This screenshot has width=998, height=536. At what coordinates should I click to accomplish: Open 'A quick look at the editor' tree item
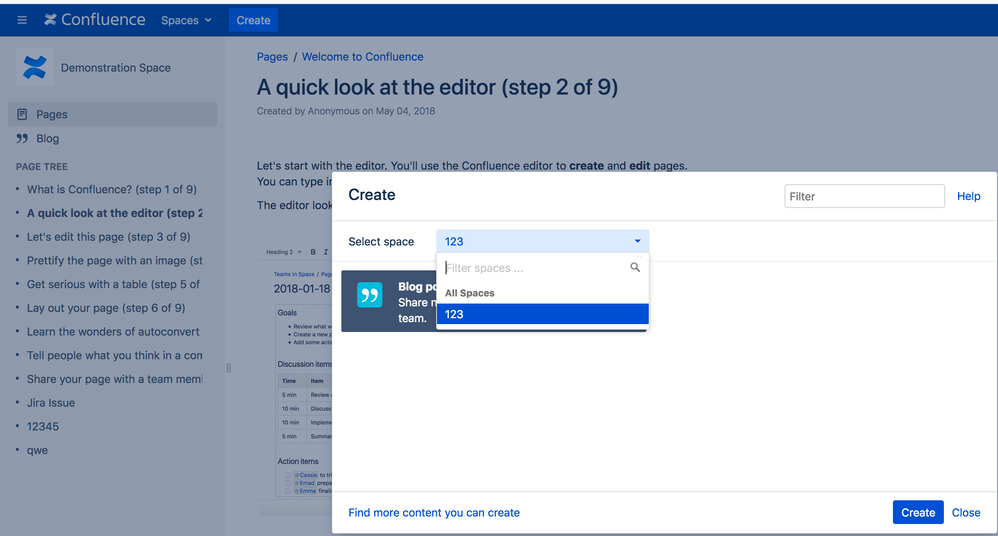point(115,213)
